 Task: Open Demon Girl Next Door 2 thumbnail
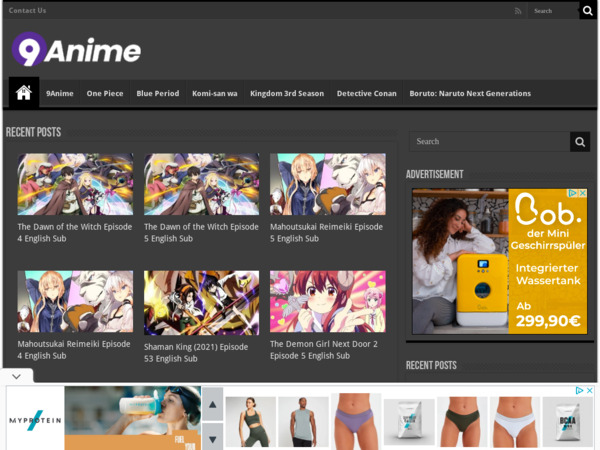328,302
